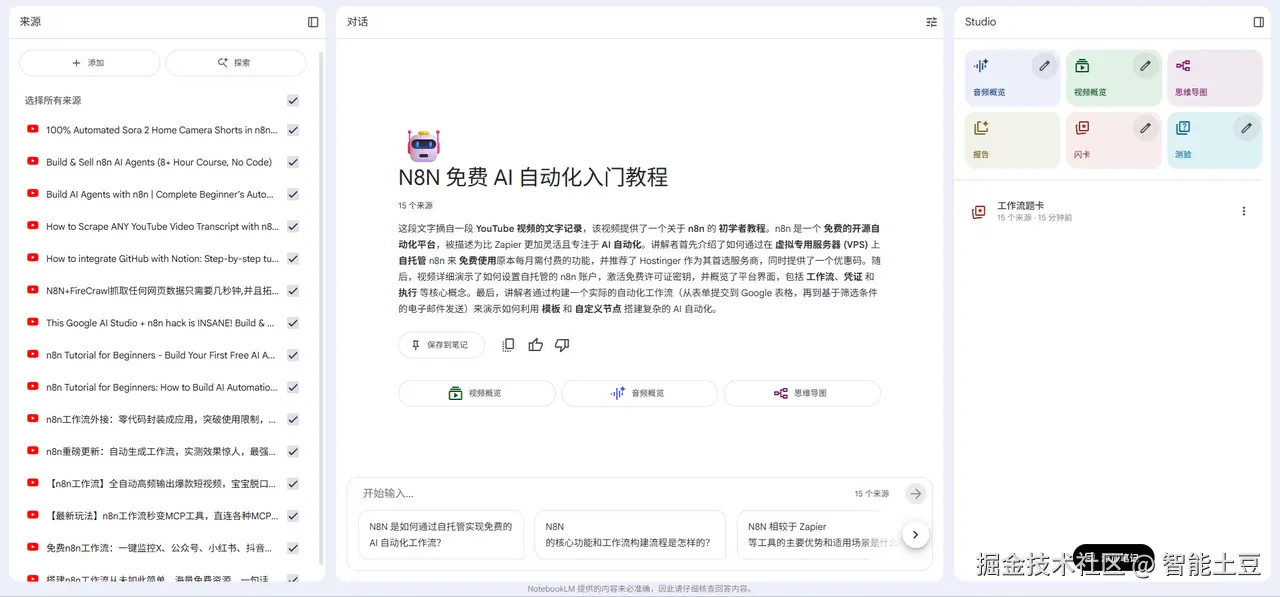The image size is (1280, 597).
Task: Open conversation settings tune icon
Action: [931, 22]
